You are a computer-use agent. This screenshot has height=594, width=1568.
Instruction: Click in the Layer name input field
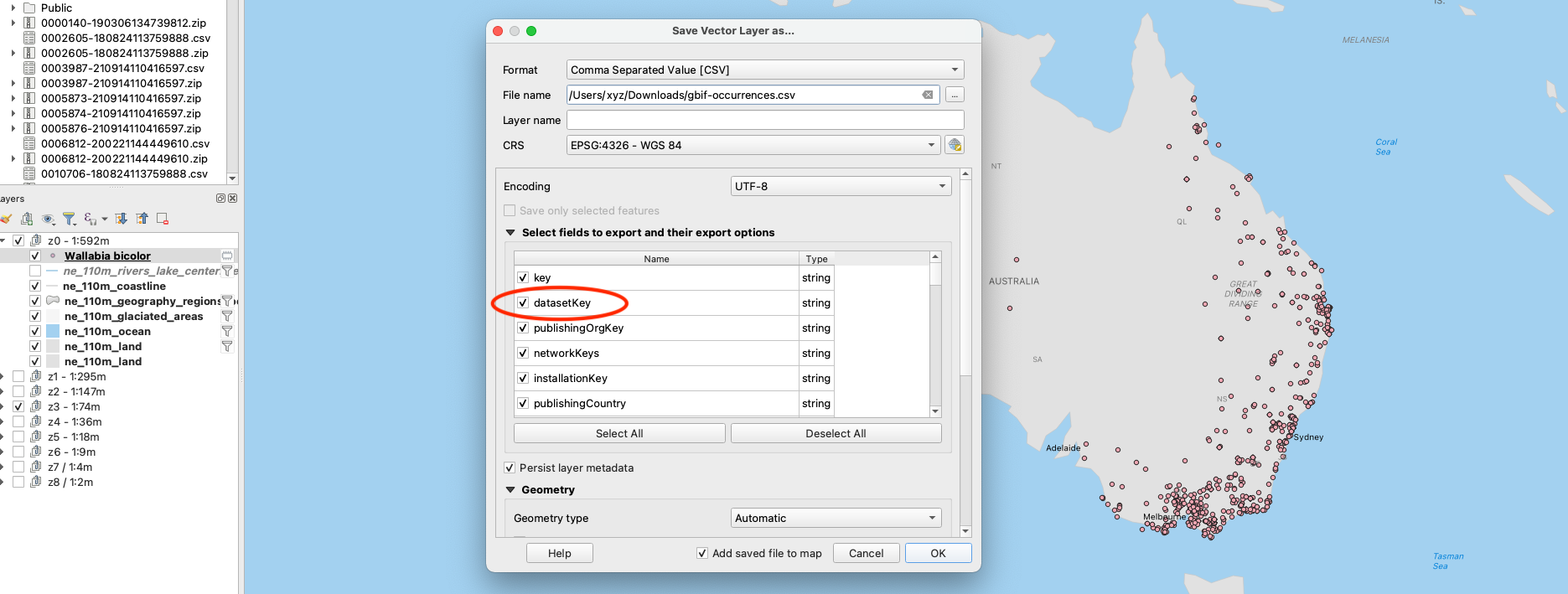(765, 120)
